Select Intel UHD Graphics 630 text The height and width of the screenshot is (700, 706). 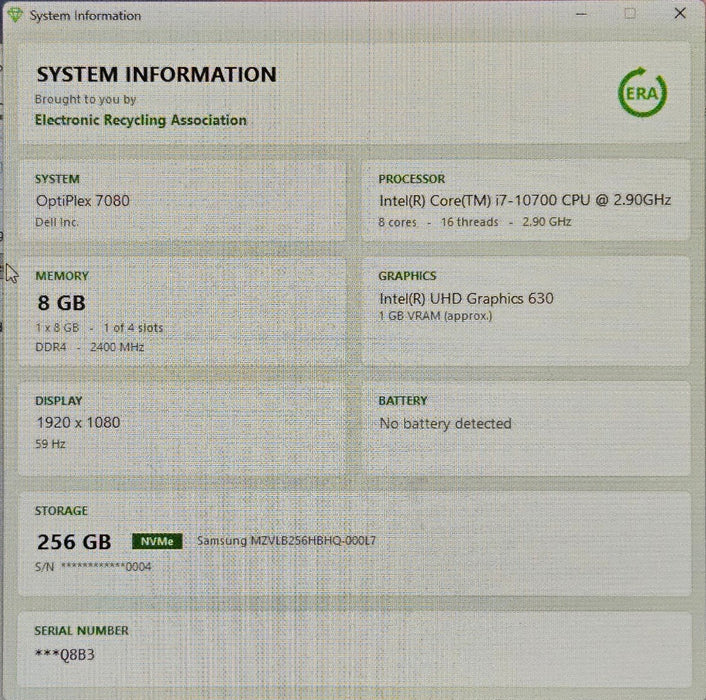[x=466, y=298]
